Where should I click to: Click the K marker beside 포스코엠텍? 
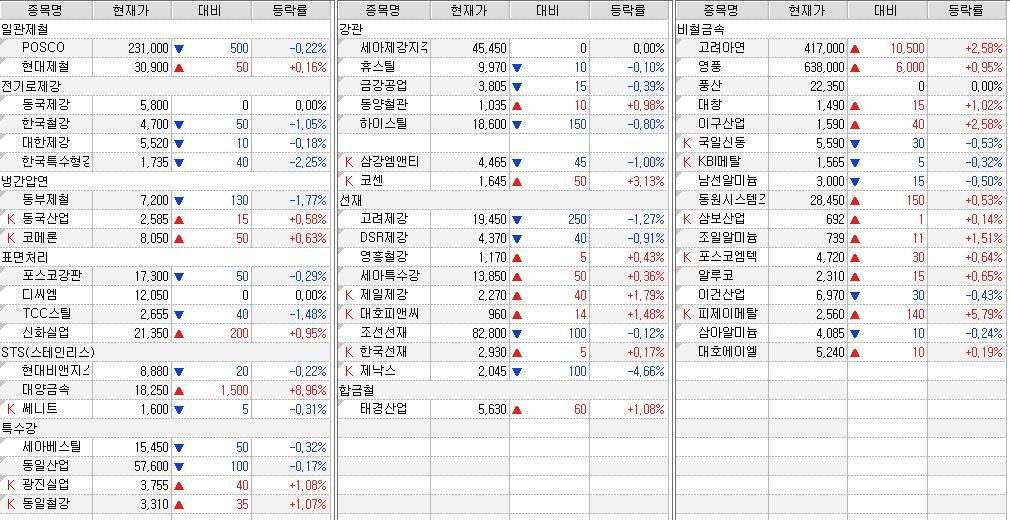click(x=687, y=257)
